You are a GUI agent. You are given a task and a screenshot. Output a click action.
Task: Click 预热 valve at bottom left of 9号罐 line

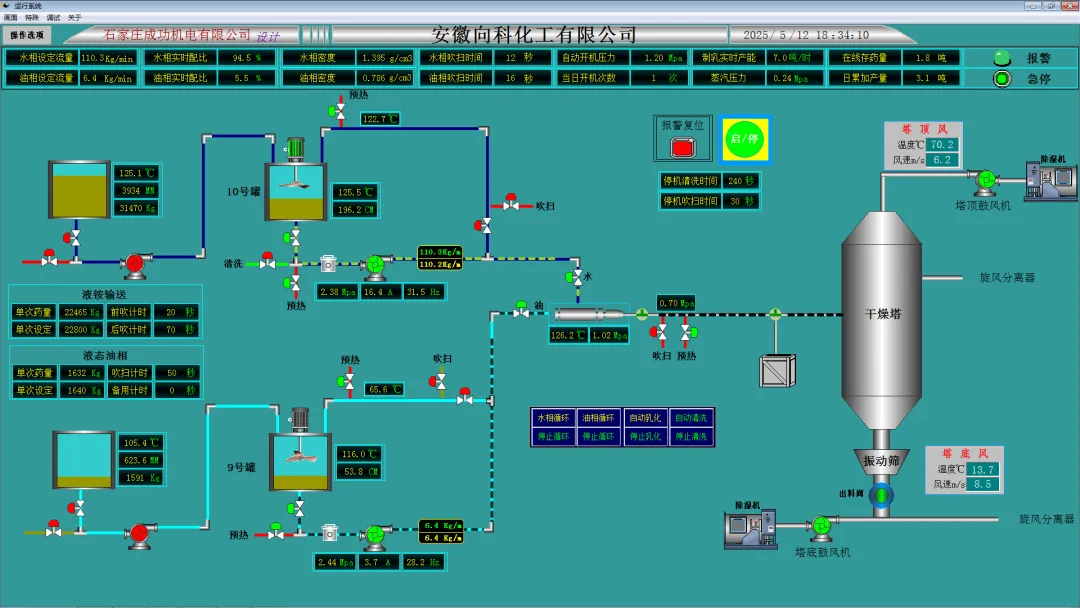point(276,531)
